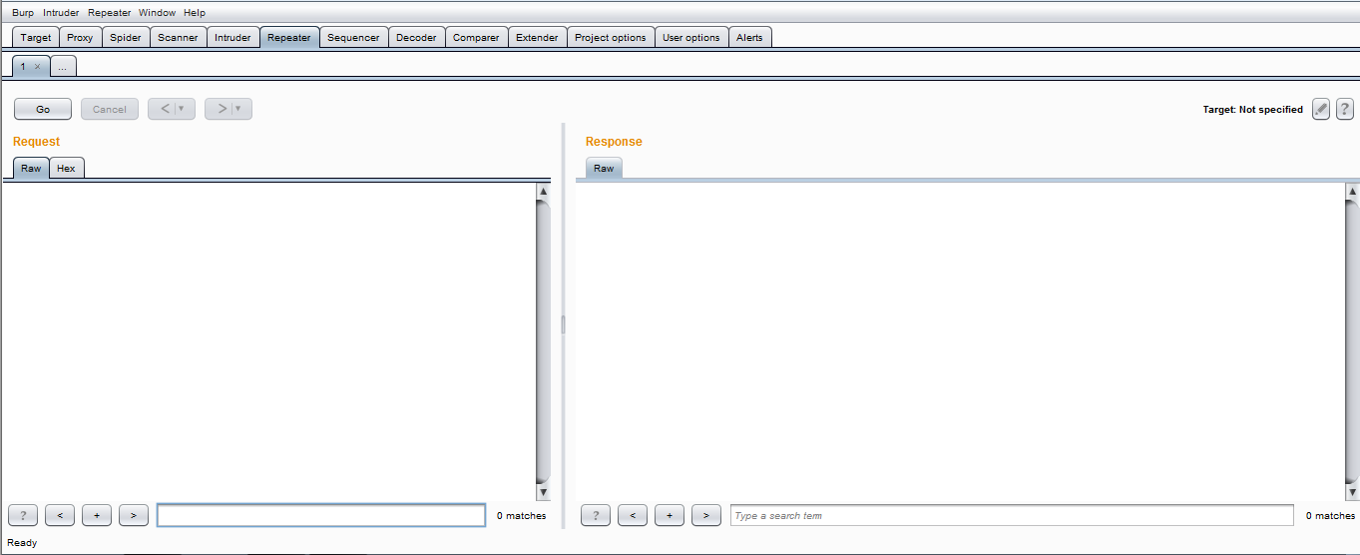Open the Alerts tab
Viewport: 1360px width, 555px height.
click(x=749, y=37)
